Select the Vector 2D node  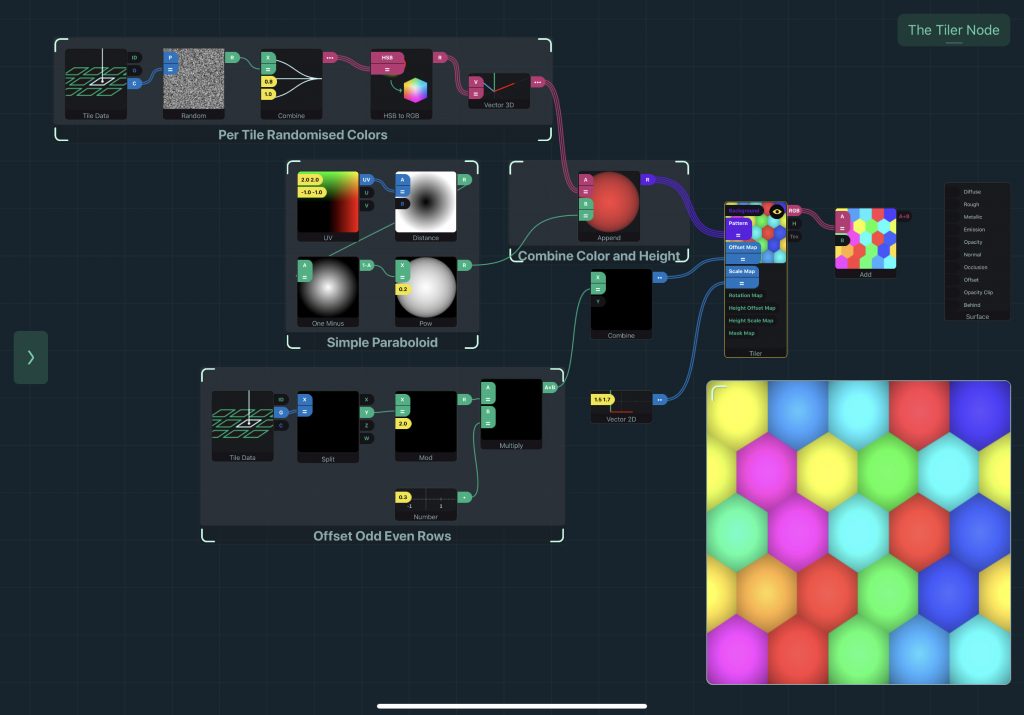(621, 407)
